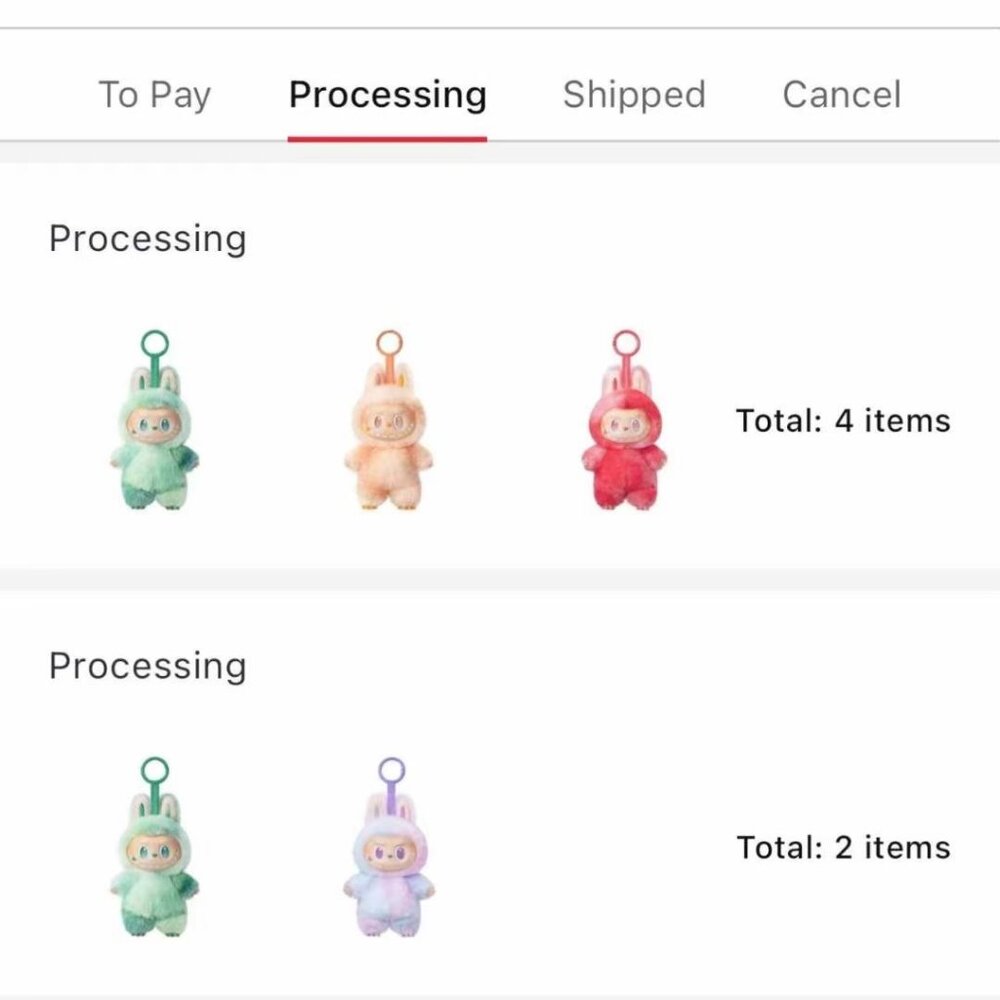Switch to the To Pay tab
Screen dimensions: 1000x1000
click(154, 95)
